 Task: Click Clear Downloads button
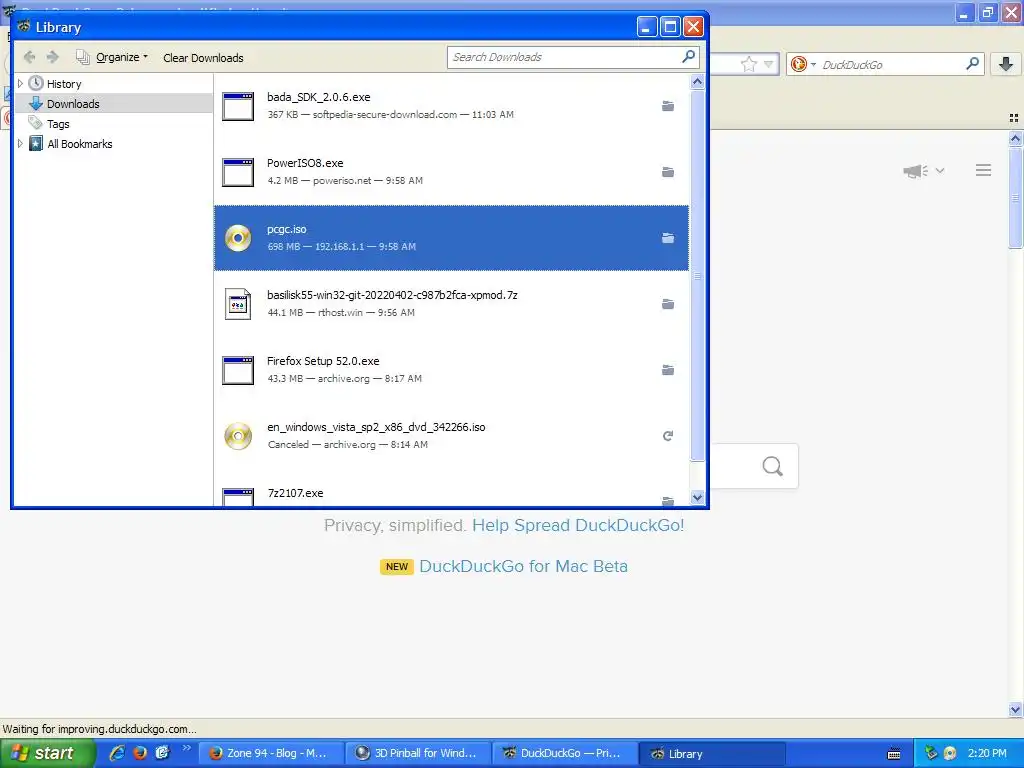tap(203, 57)
